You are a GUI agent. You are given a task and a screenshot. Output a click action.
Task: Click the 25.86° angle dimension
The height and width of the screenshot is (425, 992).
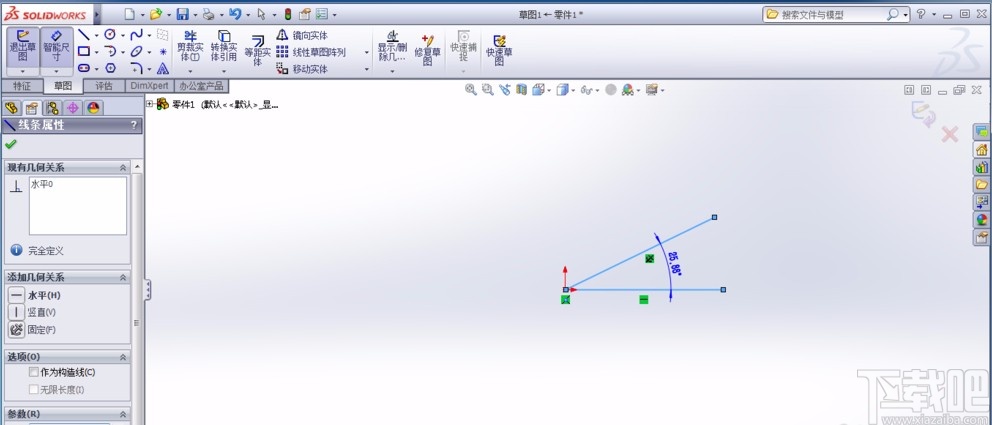pyautogui.click(x=674, y=263)
